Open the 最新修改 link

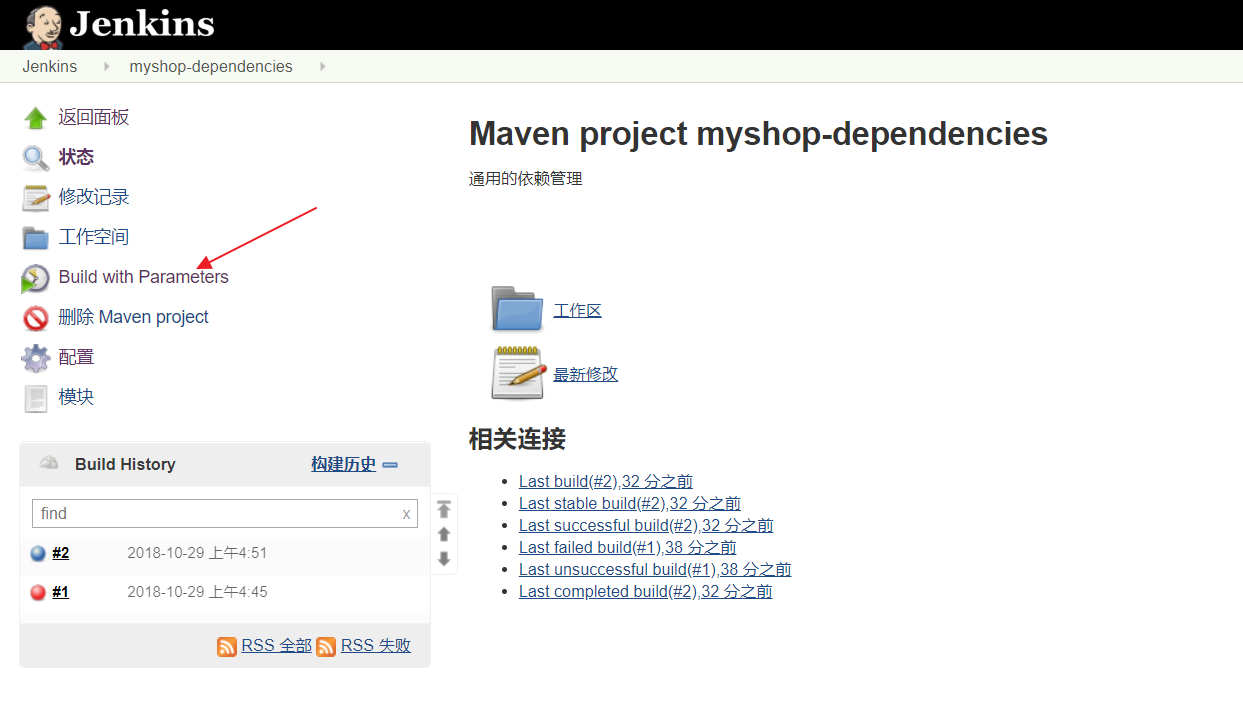click(x=585, y=374)
